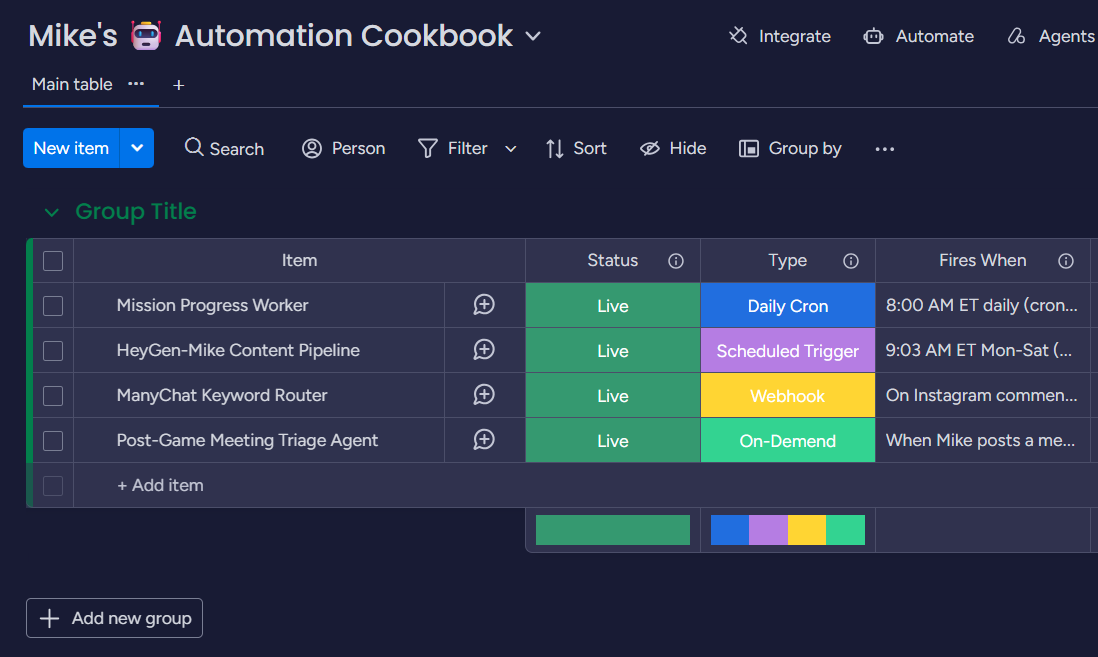Open conversation for Post-Game Meeting Triage Agent
Screen dimensions: 1098x657
click(x=484, y=440)
